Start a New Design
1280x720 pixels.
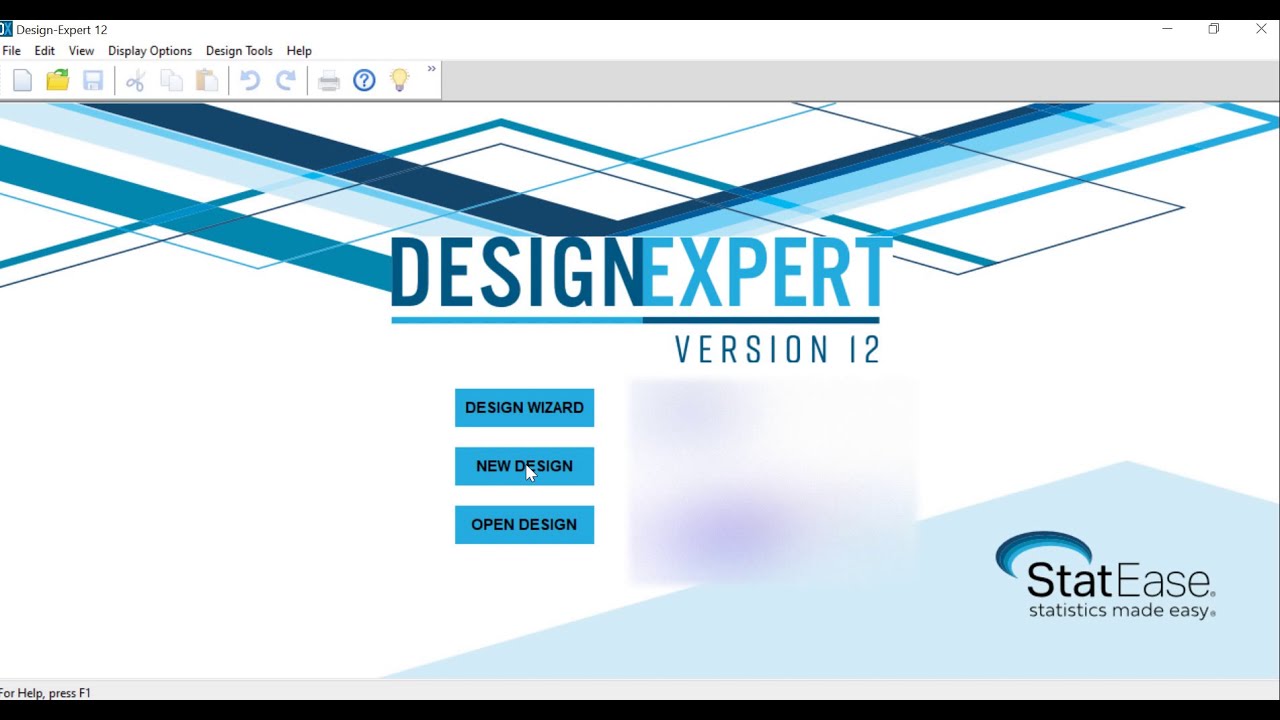tap(524, 466)
